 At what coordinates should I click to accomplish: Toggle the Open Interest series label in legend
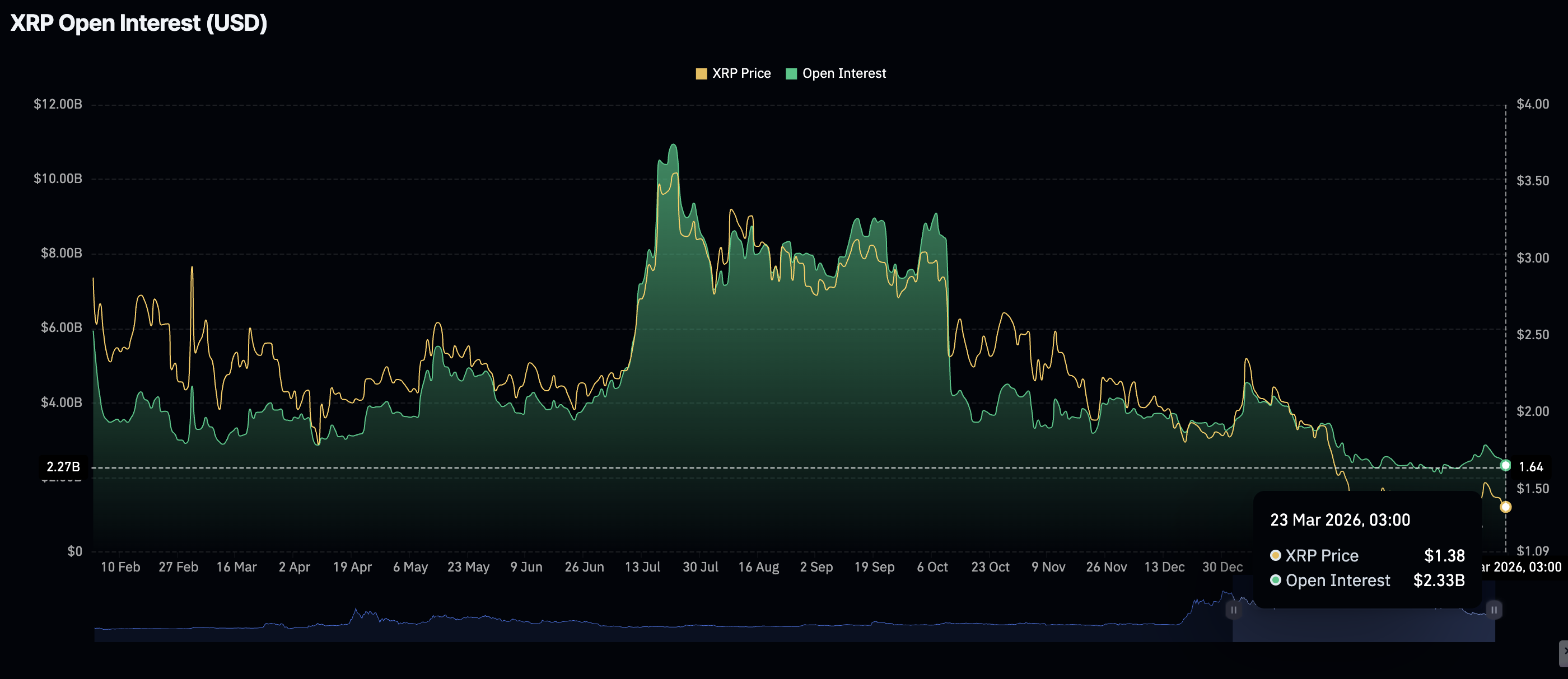click(x=844, y=74)
